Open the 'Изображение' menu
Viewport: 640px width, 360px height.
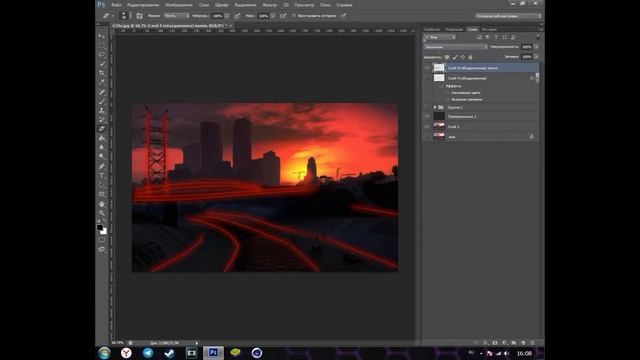click(179, 5)
